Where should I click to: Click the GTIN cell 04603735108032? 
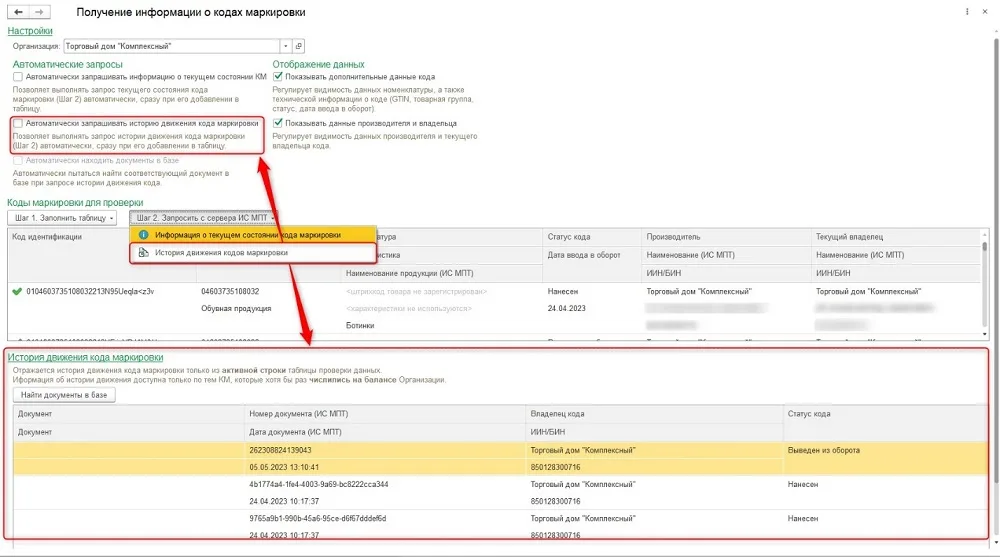pyautogui.click(x=230, y=292)
